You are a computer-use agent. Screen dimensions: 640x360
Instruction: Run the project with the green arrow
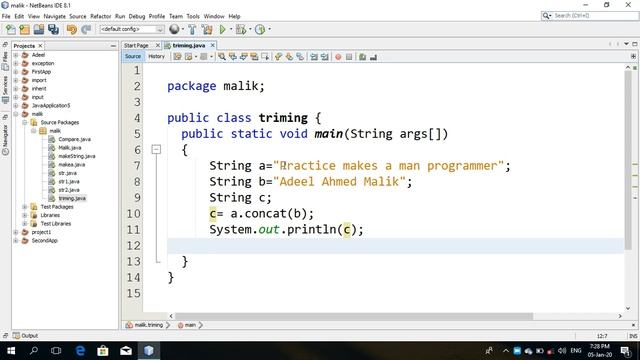[222, 29]
